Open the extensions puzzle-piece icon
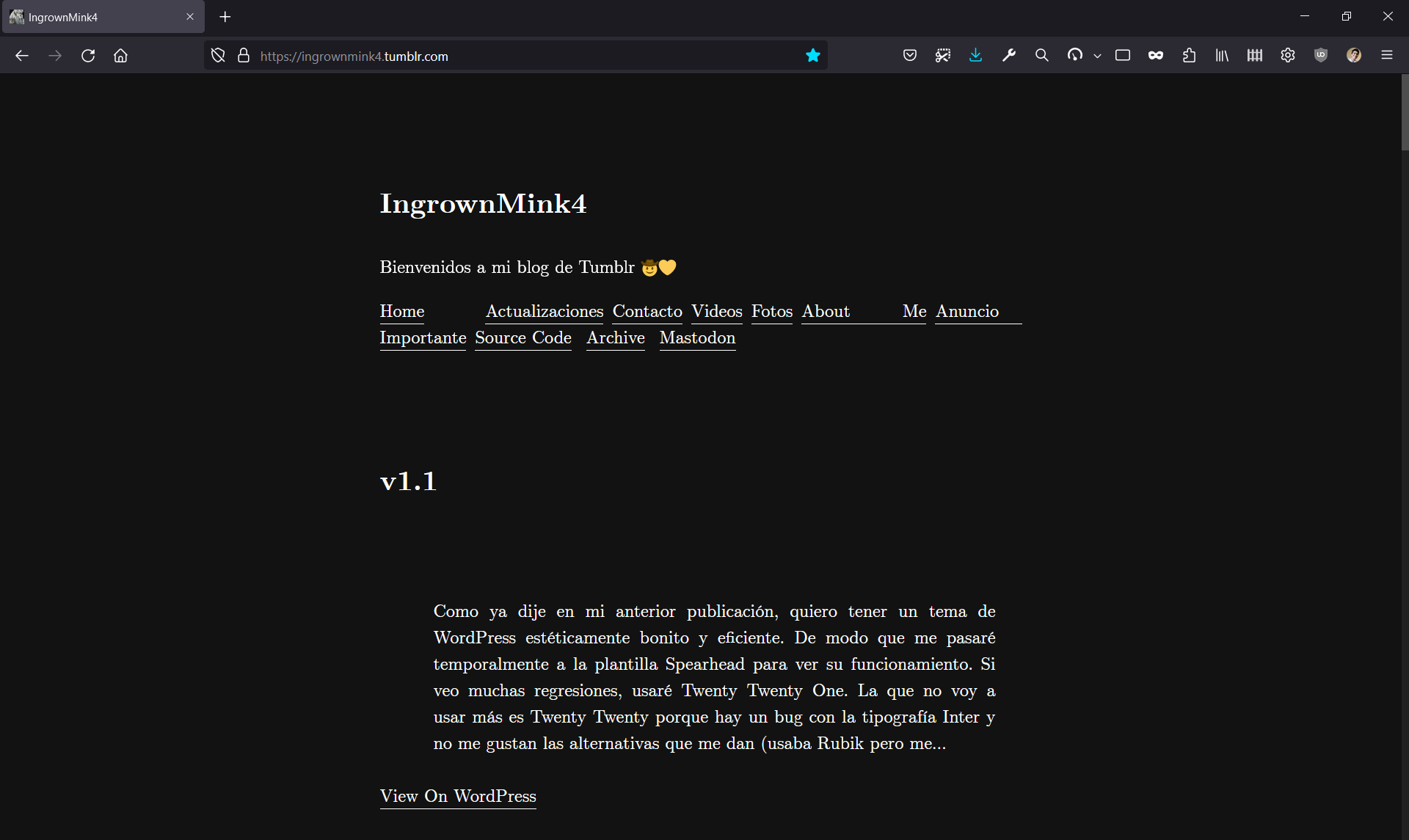The height and width of the screenshot is (840, 1409). (x=1189, y=56)
